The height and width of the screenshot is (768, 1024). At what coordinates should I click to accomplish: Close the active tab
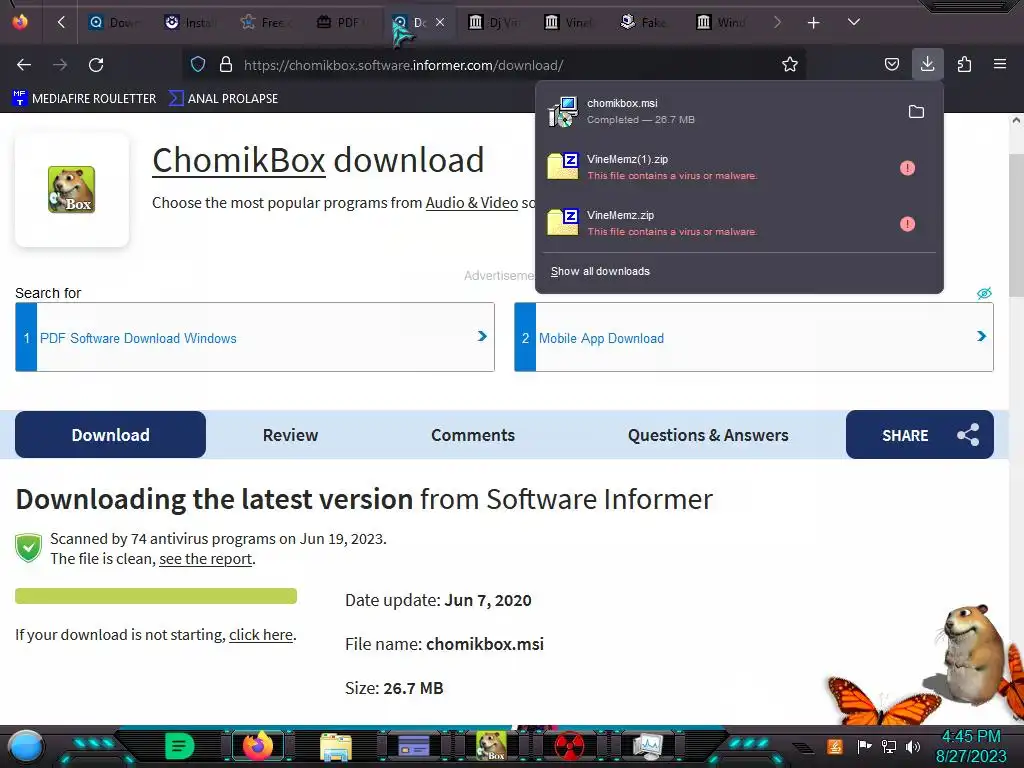coord(440,22)
